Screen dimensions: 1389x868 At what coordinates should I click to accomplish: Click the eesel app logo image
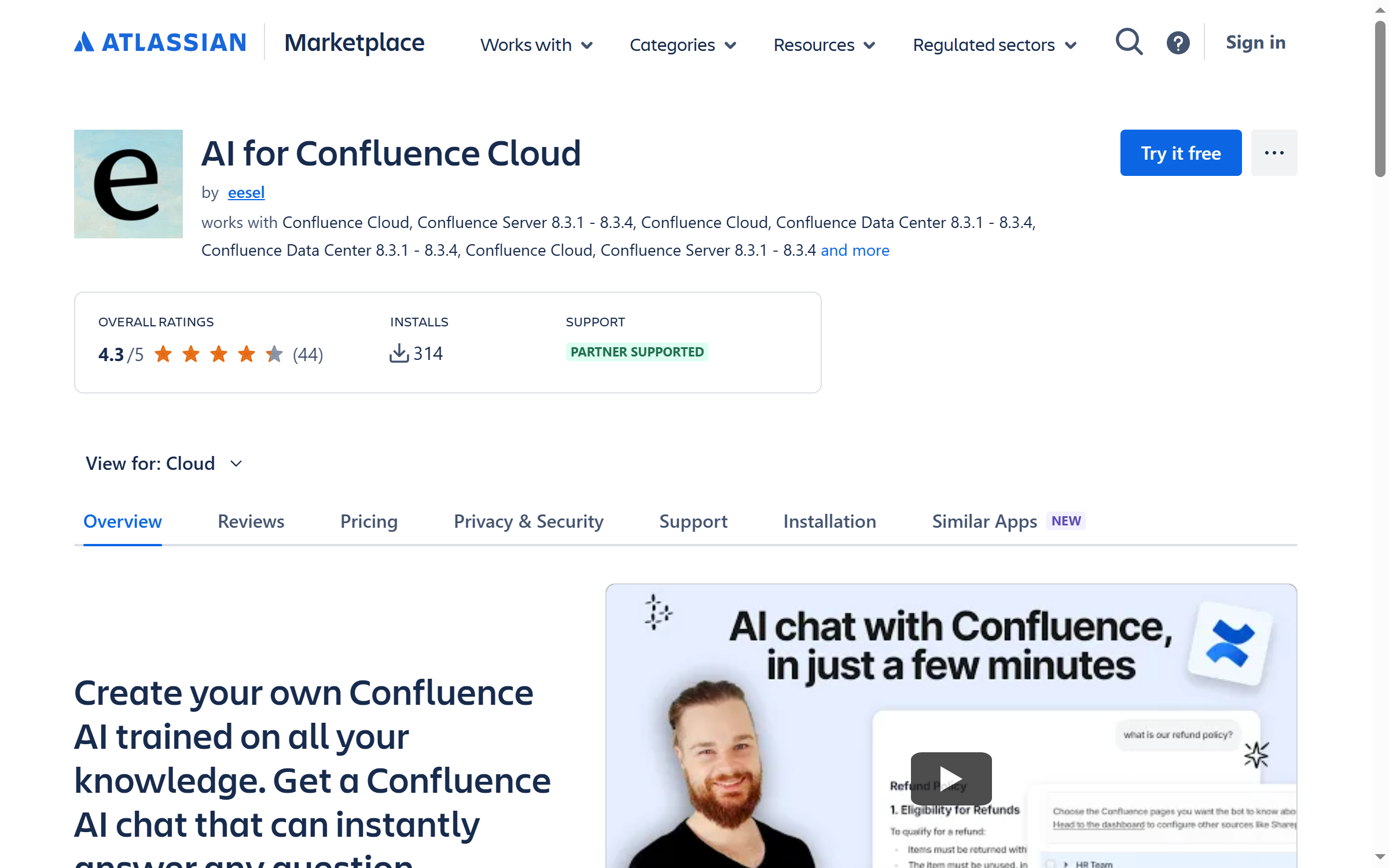128,184
